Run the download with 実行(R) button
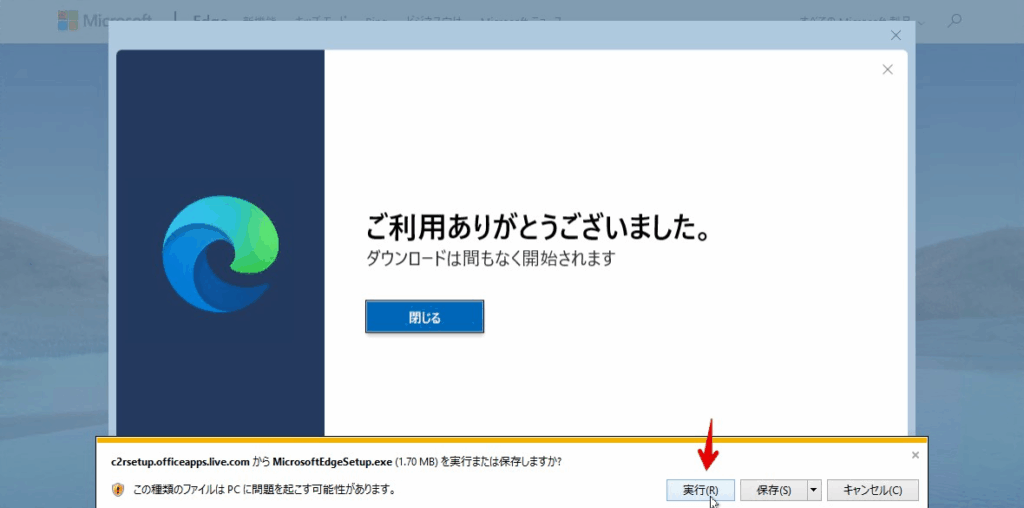This screenshot has height=508, width=1024. pos(701,490)
